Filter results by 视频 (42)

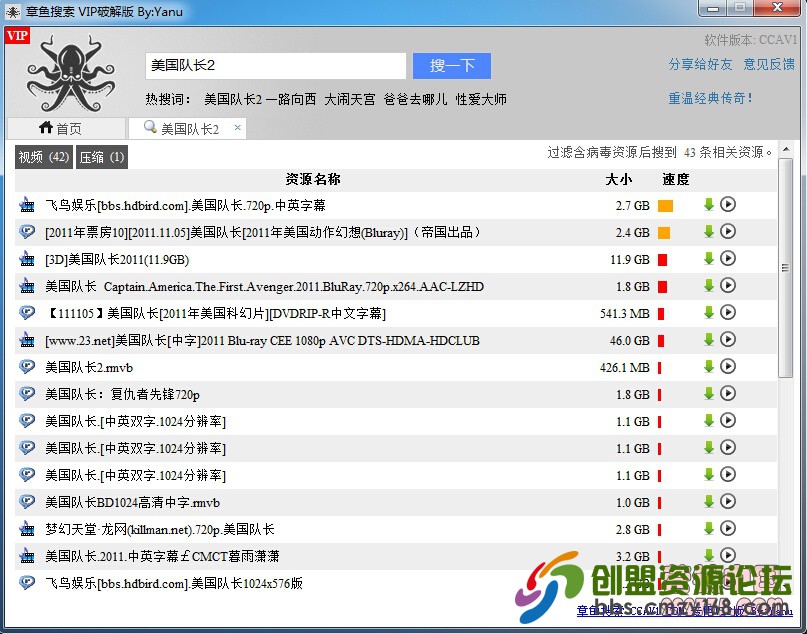[x=44, y=157]
